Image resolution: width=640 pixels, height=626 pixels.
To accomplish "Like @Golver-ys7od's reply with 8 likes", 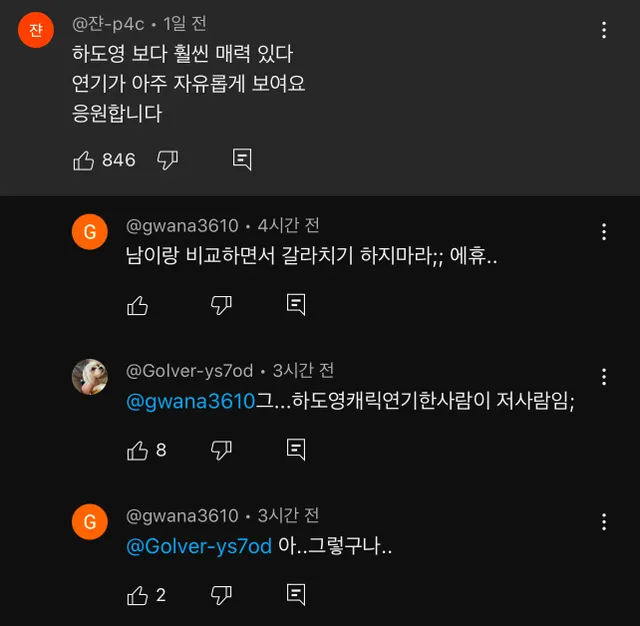I will click(138, 450).
